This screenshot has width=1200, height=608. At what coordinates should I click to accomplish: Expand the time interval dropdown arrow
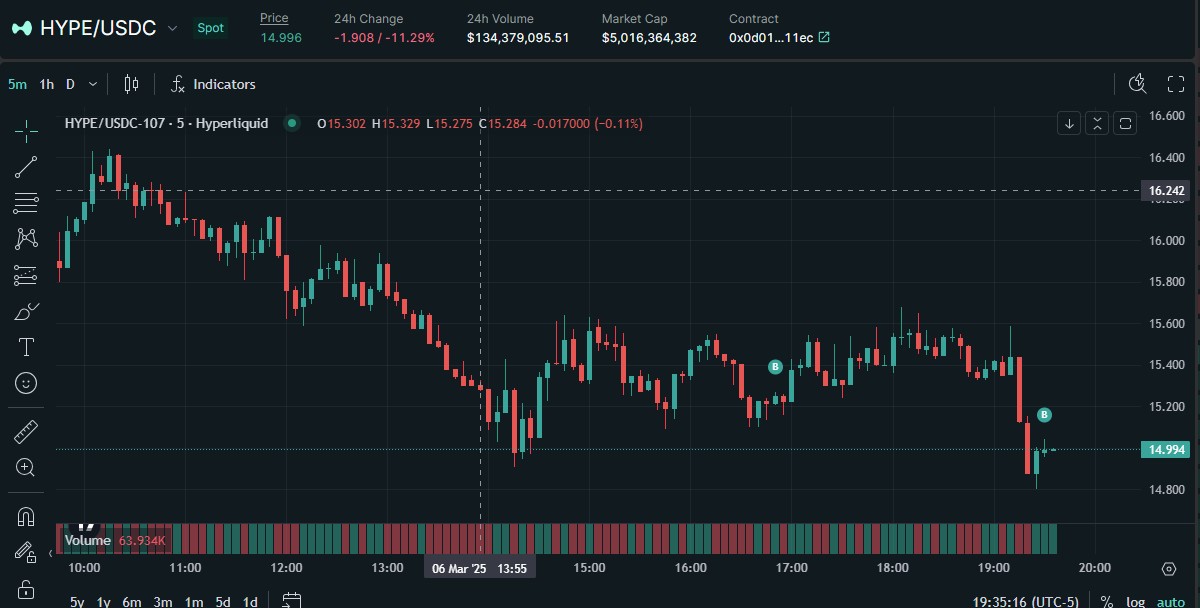pos(94,84)
